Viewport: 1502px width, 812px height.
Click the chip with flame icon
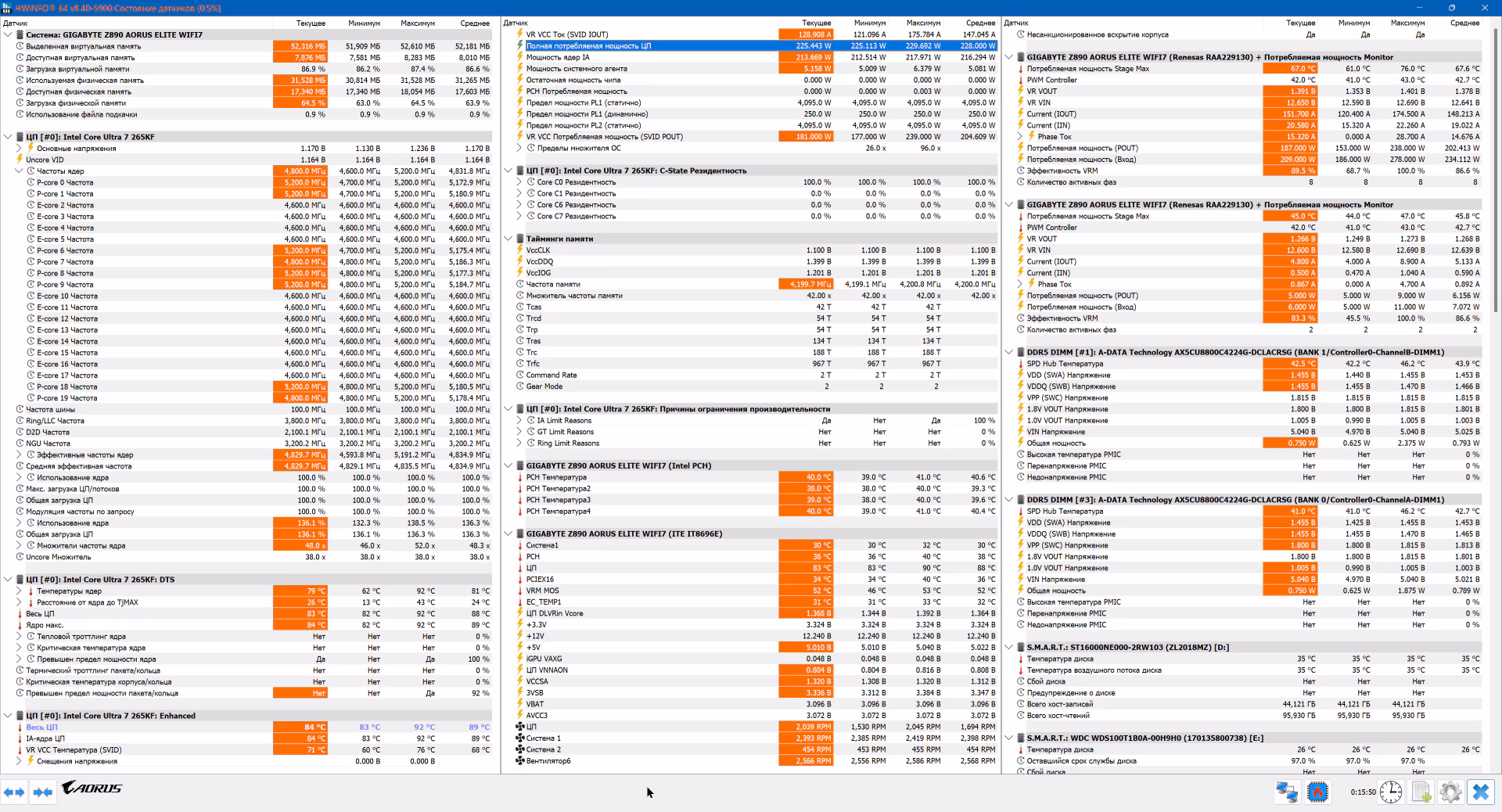[x=1317, y=792]
